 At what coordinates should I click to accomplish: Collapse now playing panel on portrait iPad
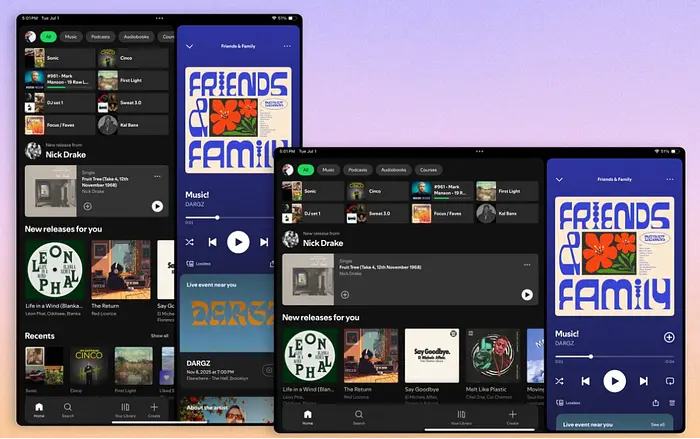click(189, 46)
